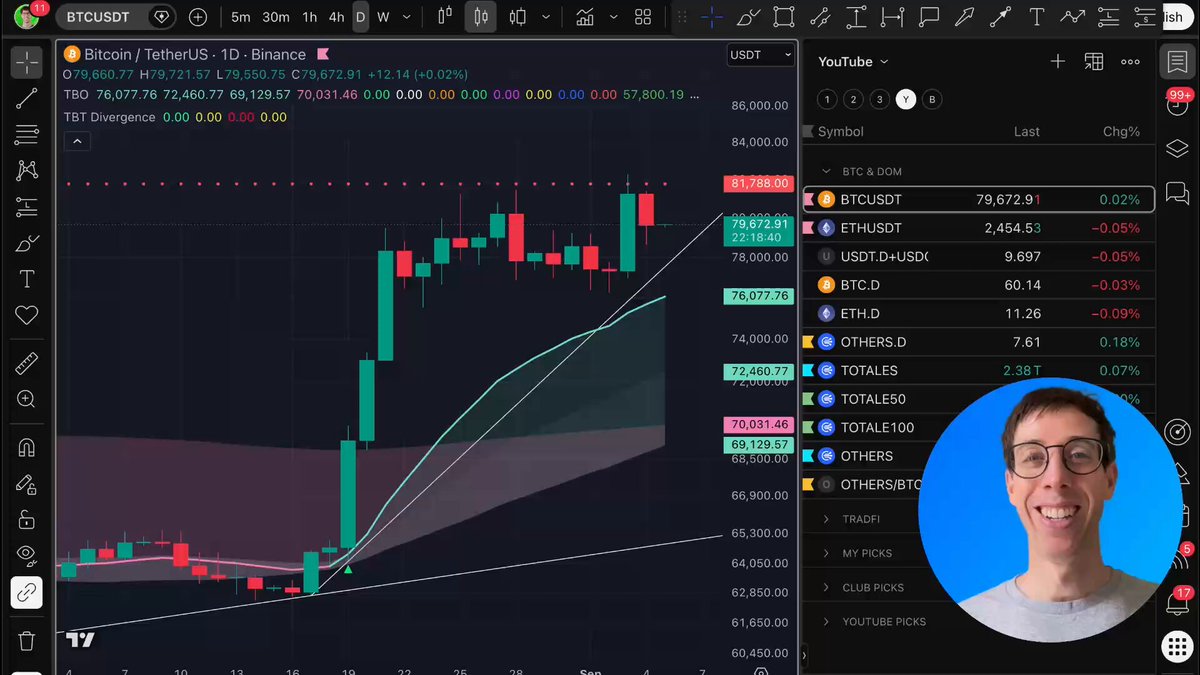The image size is (1200, 675).
Task: Open the alerts bell with 17 notifications
Action: tap(1177, 603)
